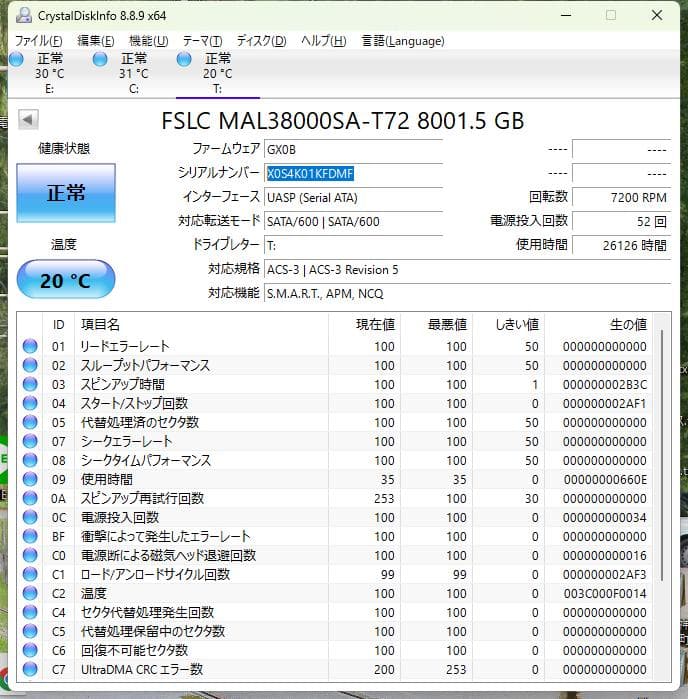688x699 pixels.
Task: Click the 20 °C temperature button
Action: pos(66,280)
